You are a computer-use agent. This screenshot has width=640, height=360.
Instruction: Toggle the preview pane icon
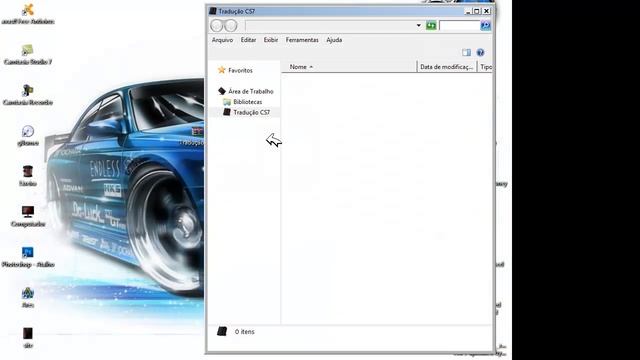tap(466, 52)
